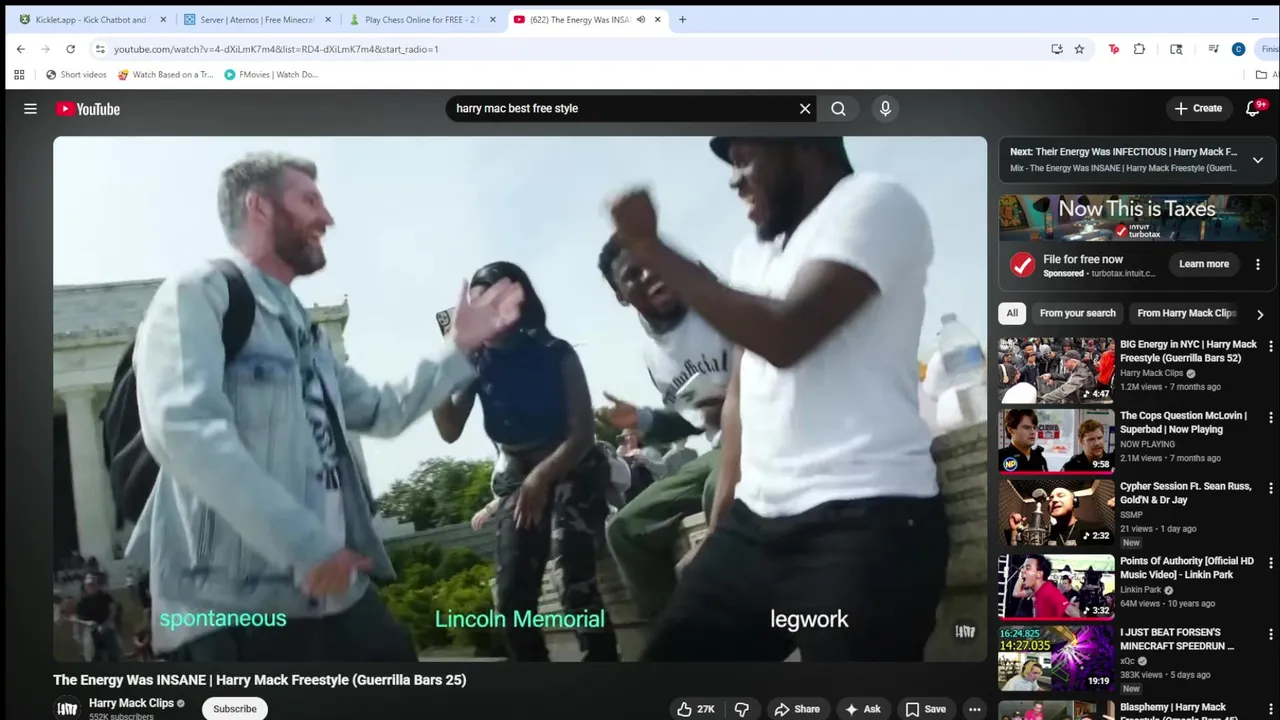
Task: View site information icon in address bar
Action: pos(99,49)
